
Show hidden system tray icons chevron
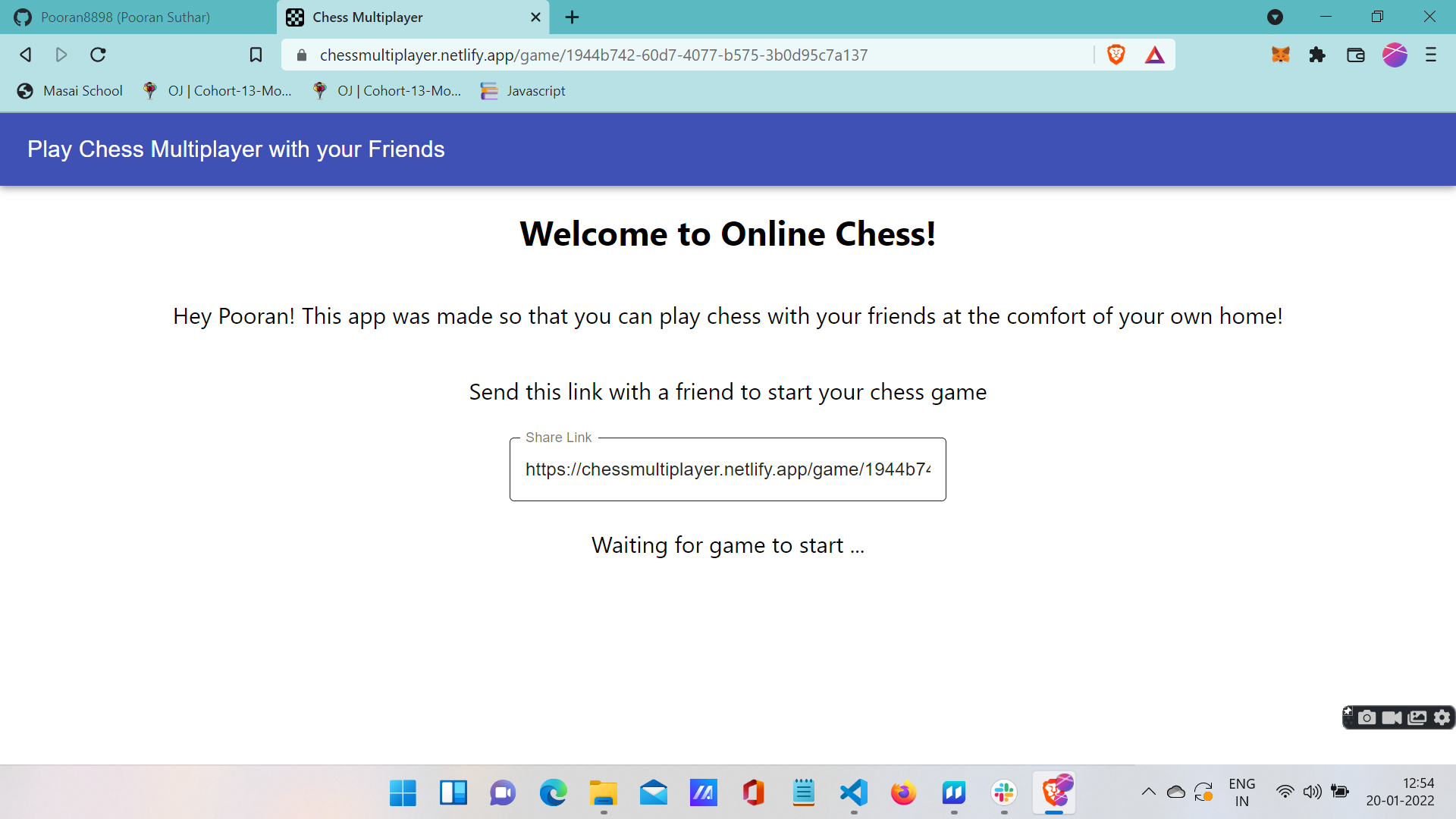coord(1148,792)
